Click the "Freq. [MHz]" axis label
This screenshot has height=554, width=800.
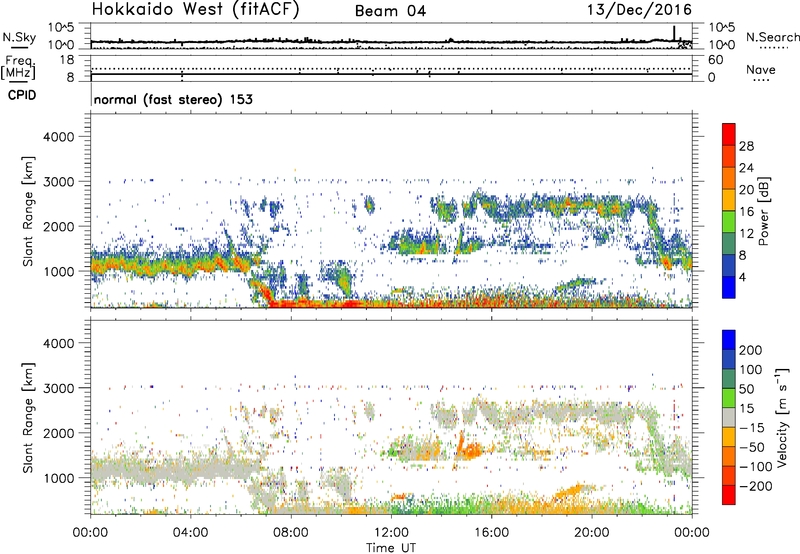[x=18, y=67]
